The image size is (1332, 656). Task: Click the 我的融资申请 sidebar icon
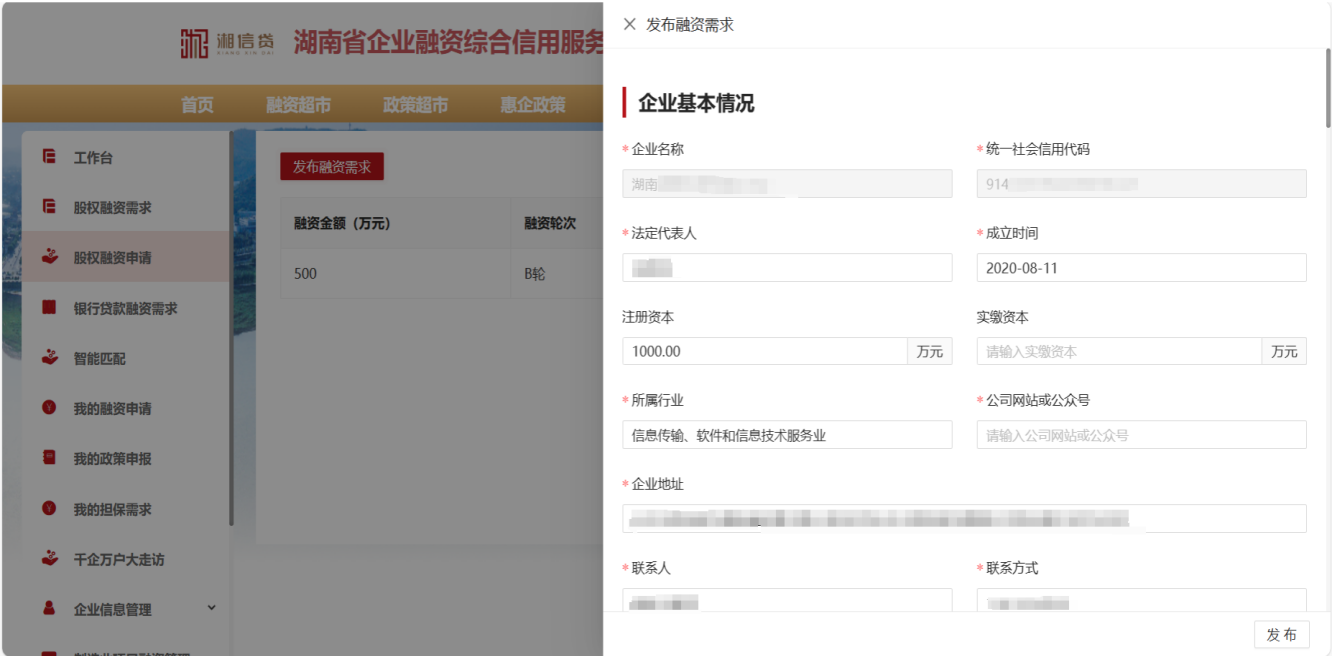tap(49, 408)
